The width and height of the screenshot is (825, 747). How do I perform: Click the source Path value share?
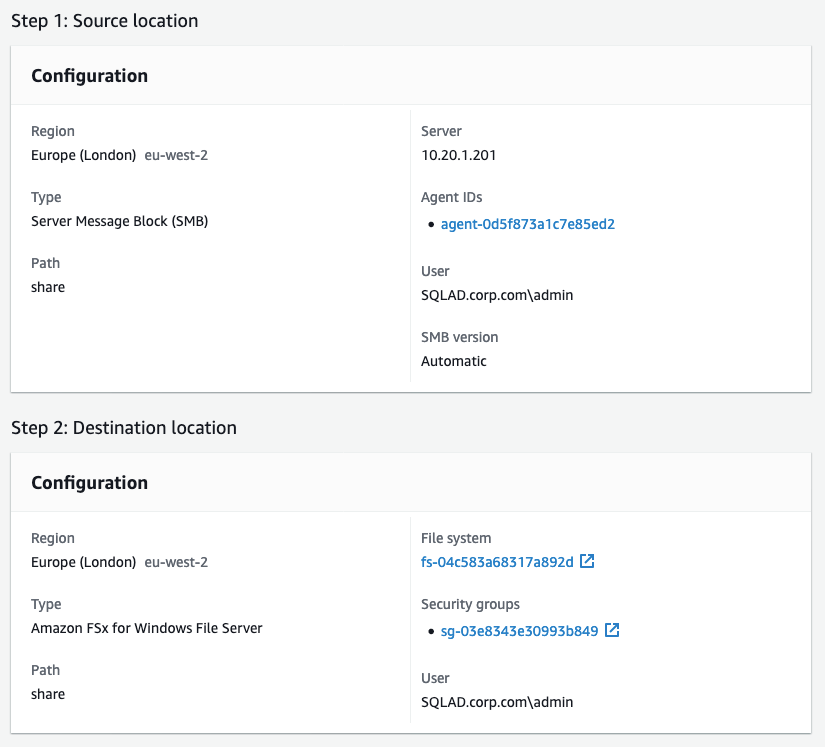point(47,287)
